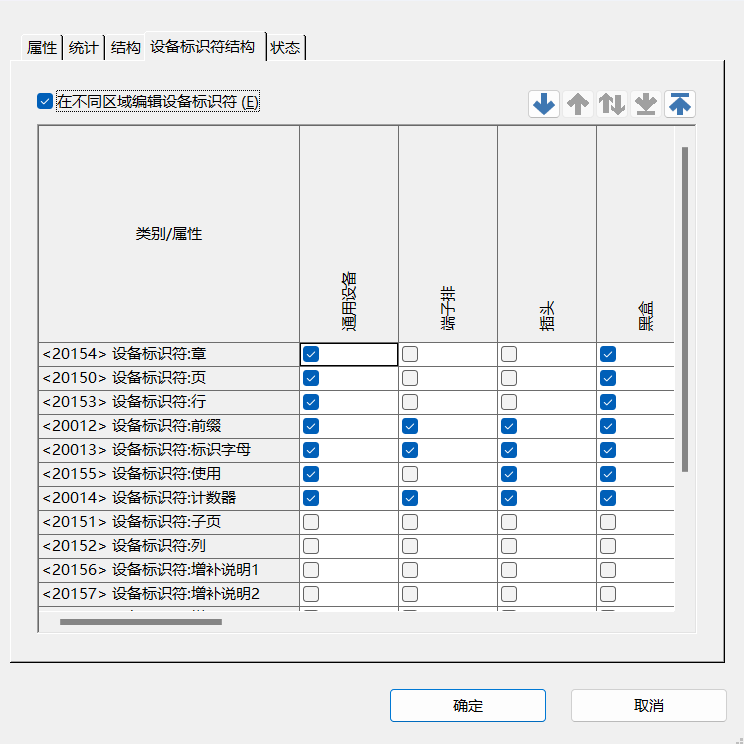Click the swap up-down arrows icon
Viewport: 744px width, 744px height.
612,104
